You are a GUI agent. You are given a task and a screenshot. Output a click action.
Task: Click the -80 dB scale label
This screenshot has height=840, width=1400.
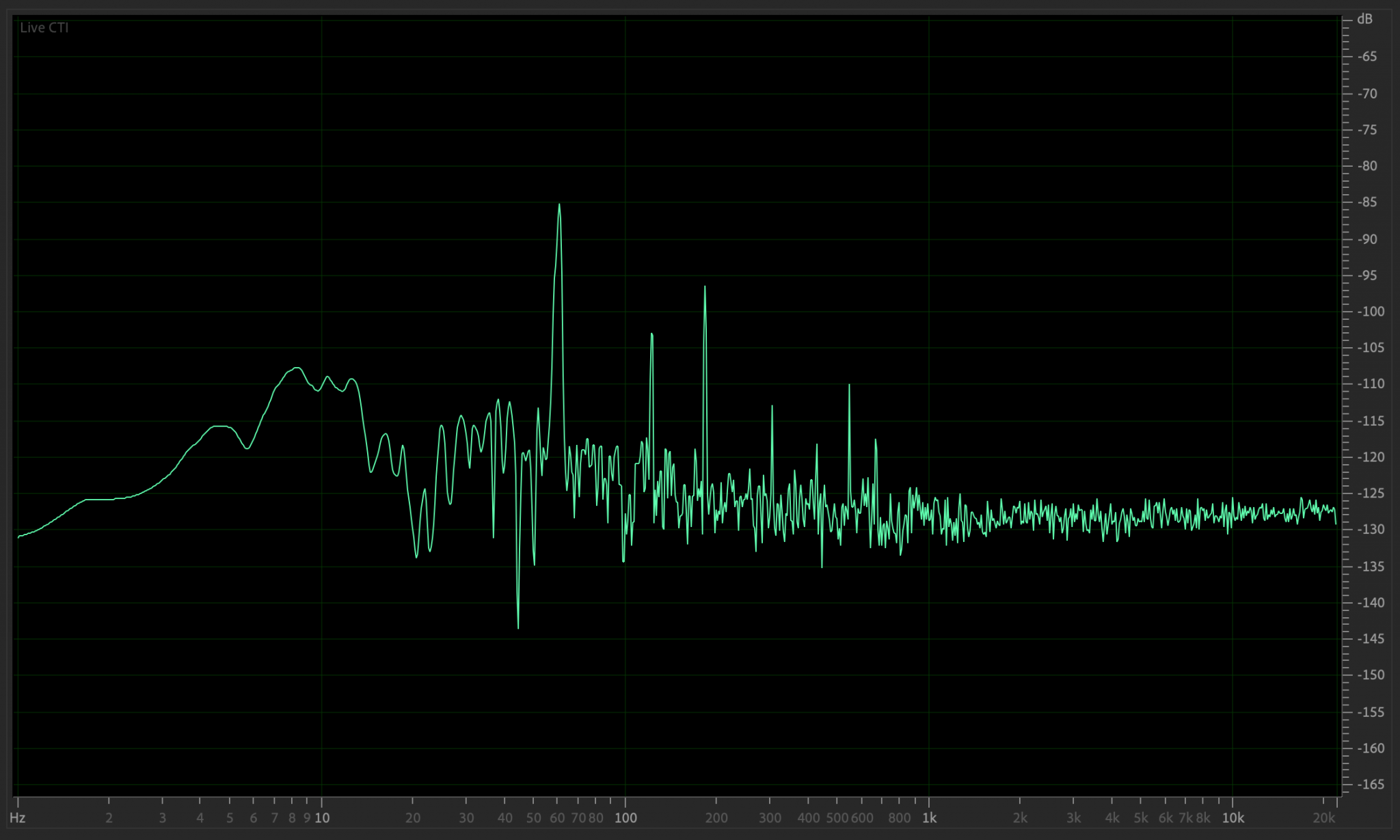[1367, 166]
